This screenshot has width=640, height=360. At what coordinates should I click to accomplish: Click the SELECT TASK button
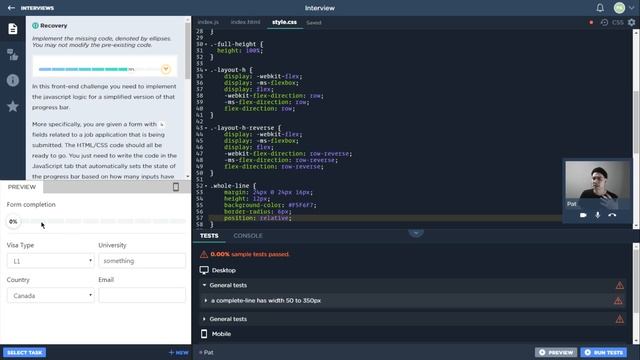tap(24, 353)
